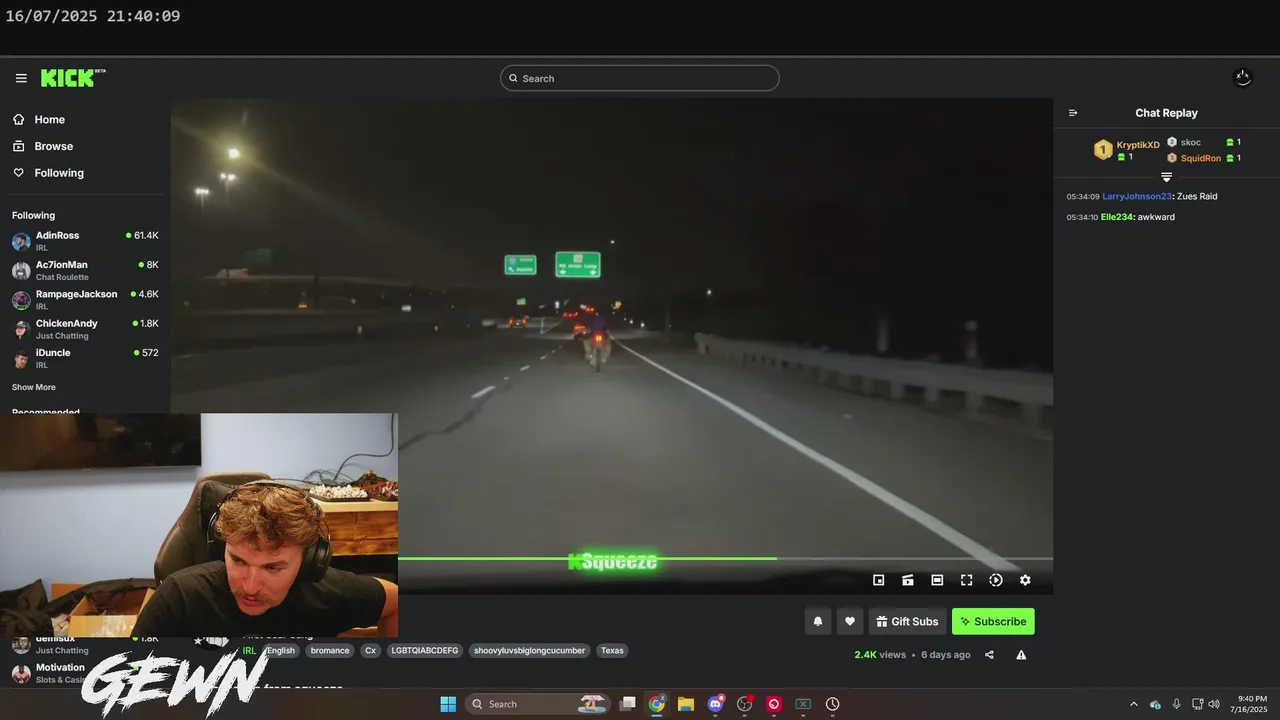Viewport: 1280px width, 720px height.
Task: Open the red circular app on taskbar
Action: 773,704
